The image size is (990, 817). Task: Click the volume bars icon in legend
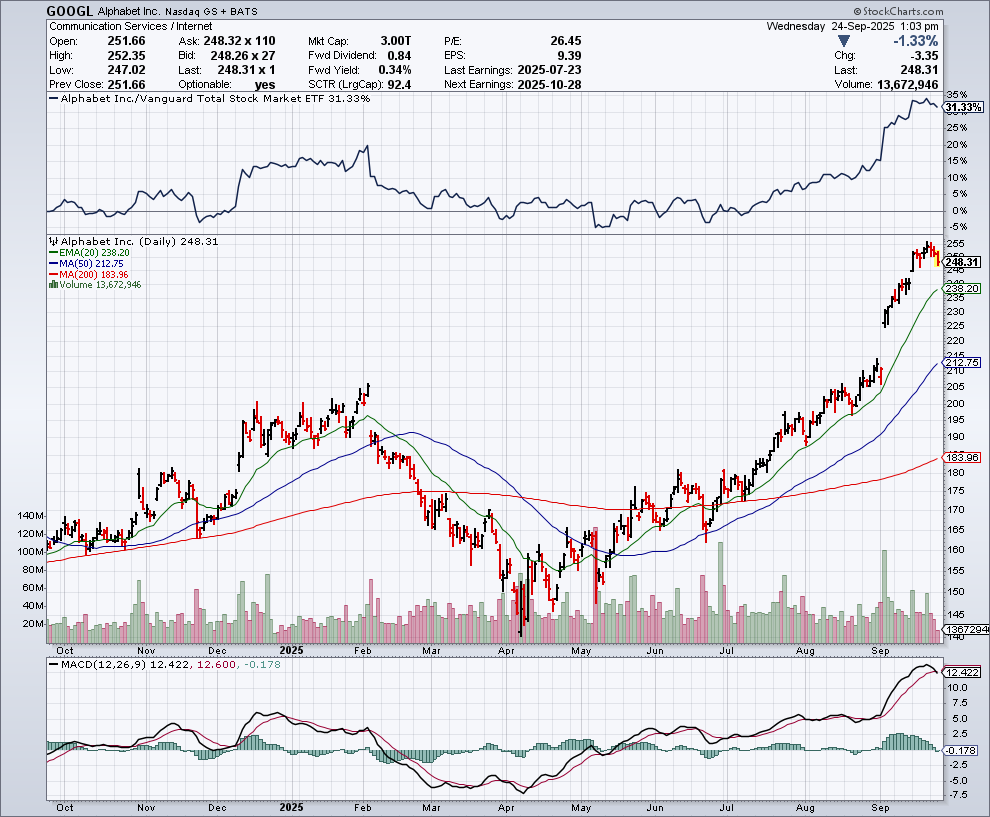click(x=53, y=285)
